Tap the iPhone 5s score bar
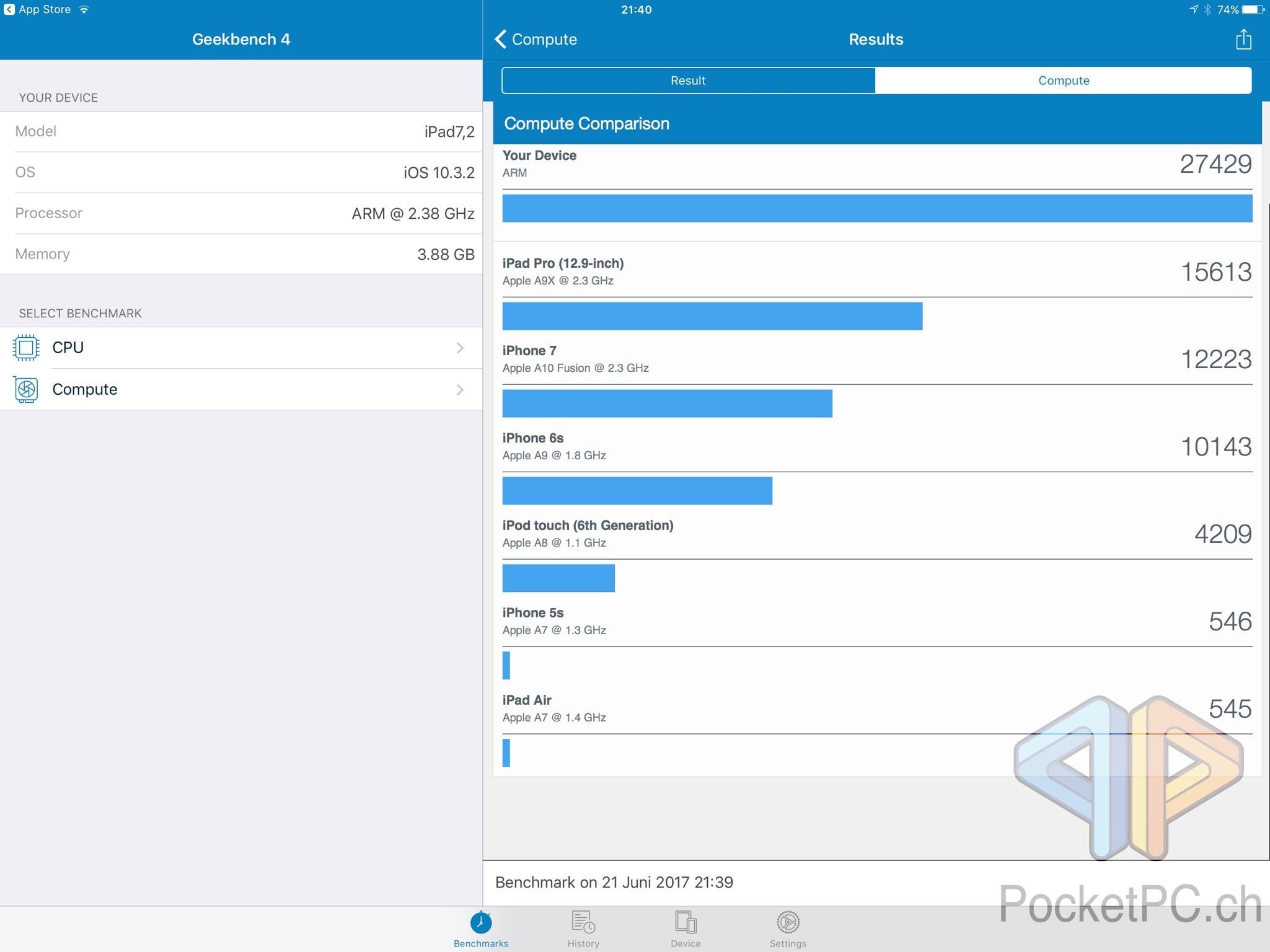This screenshot has height=952, width=1270. tap(506, 666)
